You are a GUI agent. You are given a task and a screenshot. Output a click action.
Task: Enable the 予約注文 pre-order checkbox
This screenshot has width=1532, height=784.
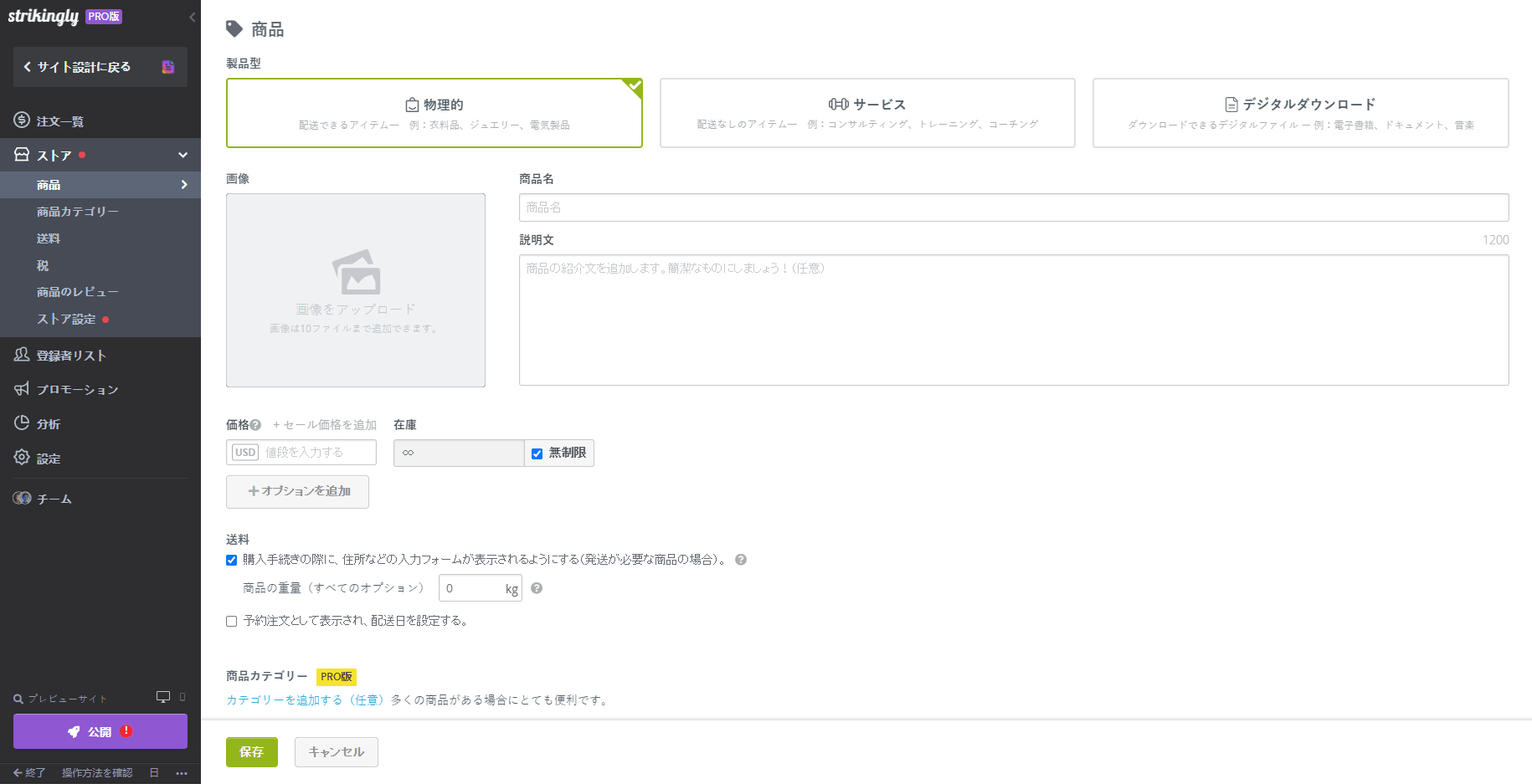[x=232, y=621]
